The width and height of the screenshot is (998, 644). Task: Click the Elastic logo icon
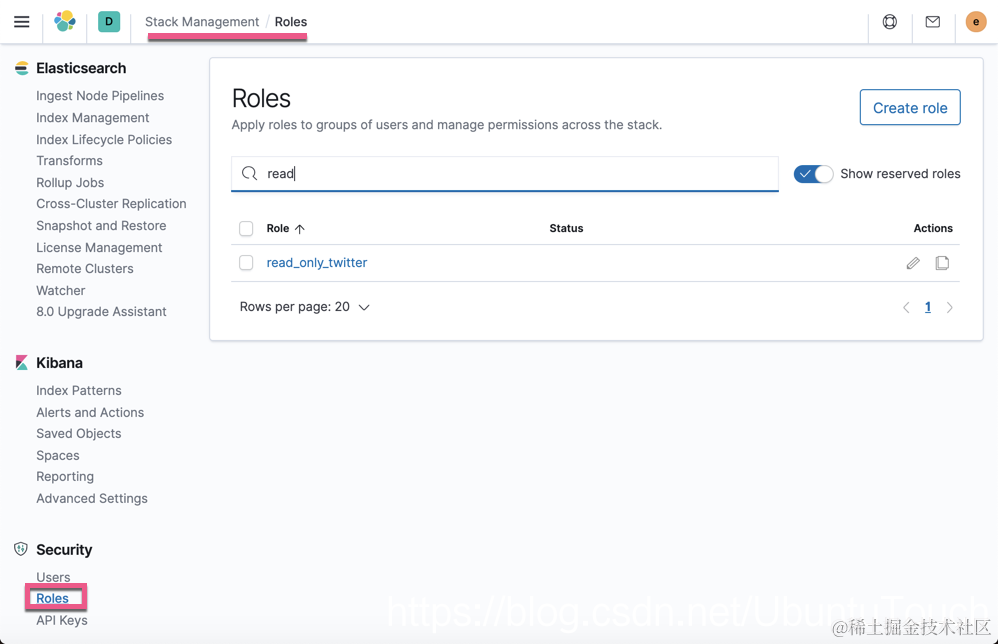[65, 22]
